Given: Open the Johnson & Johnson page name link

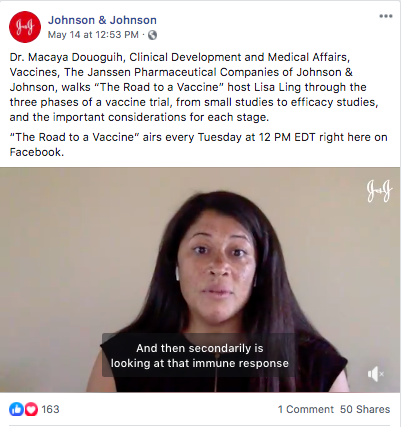Looking at the screenshot, I should (x=102, y=20).
